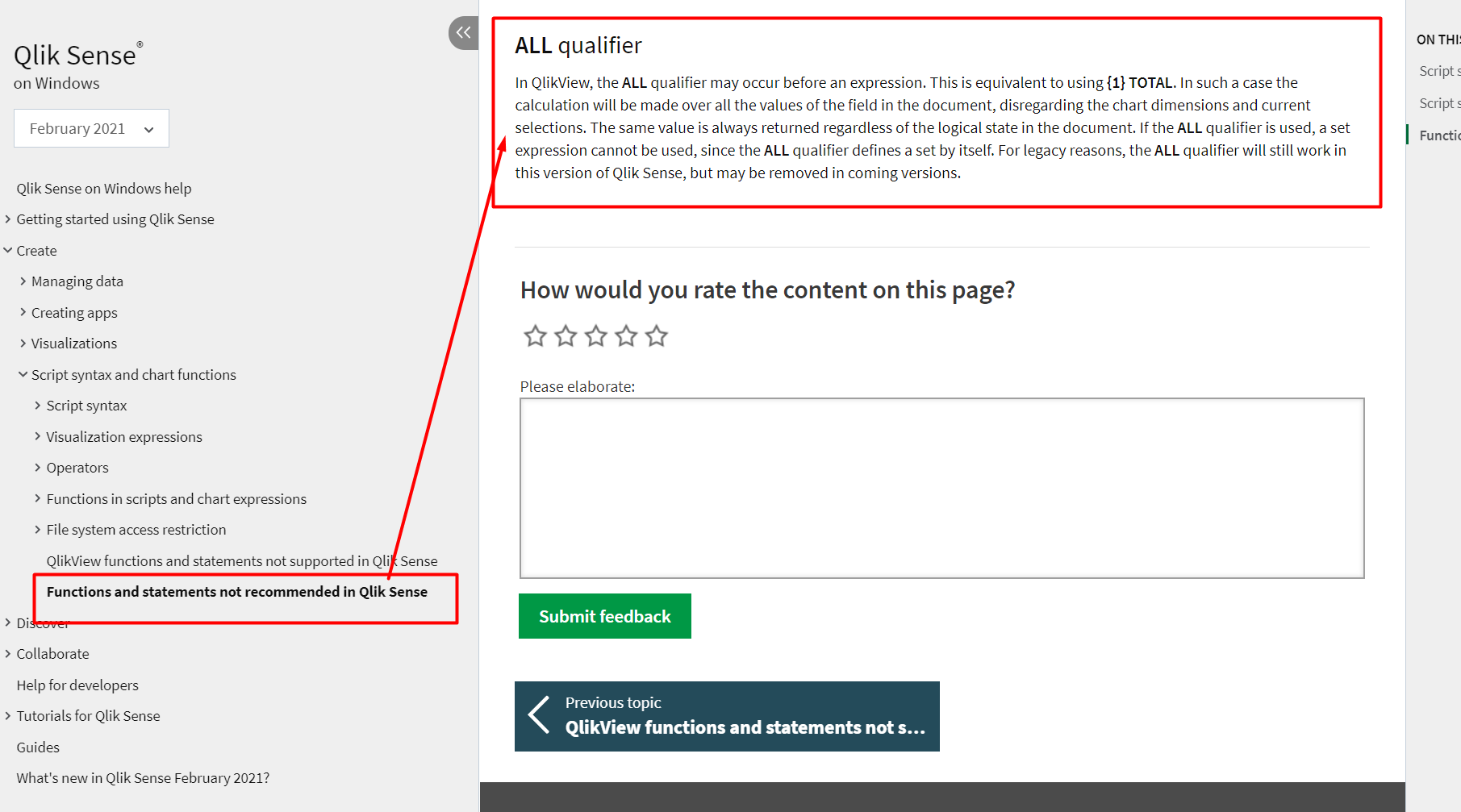Viewport: 1461px width, 812px height.
Task: Open the Visualizations topic
Action: 74,344
